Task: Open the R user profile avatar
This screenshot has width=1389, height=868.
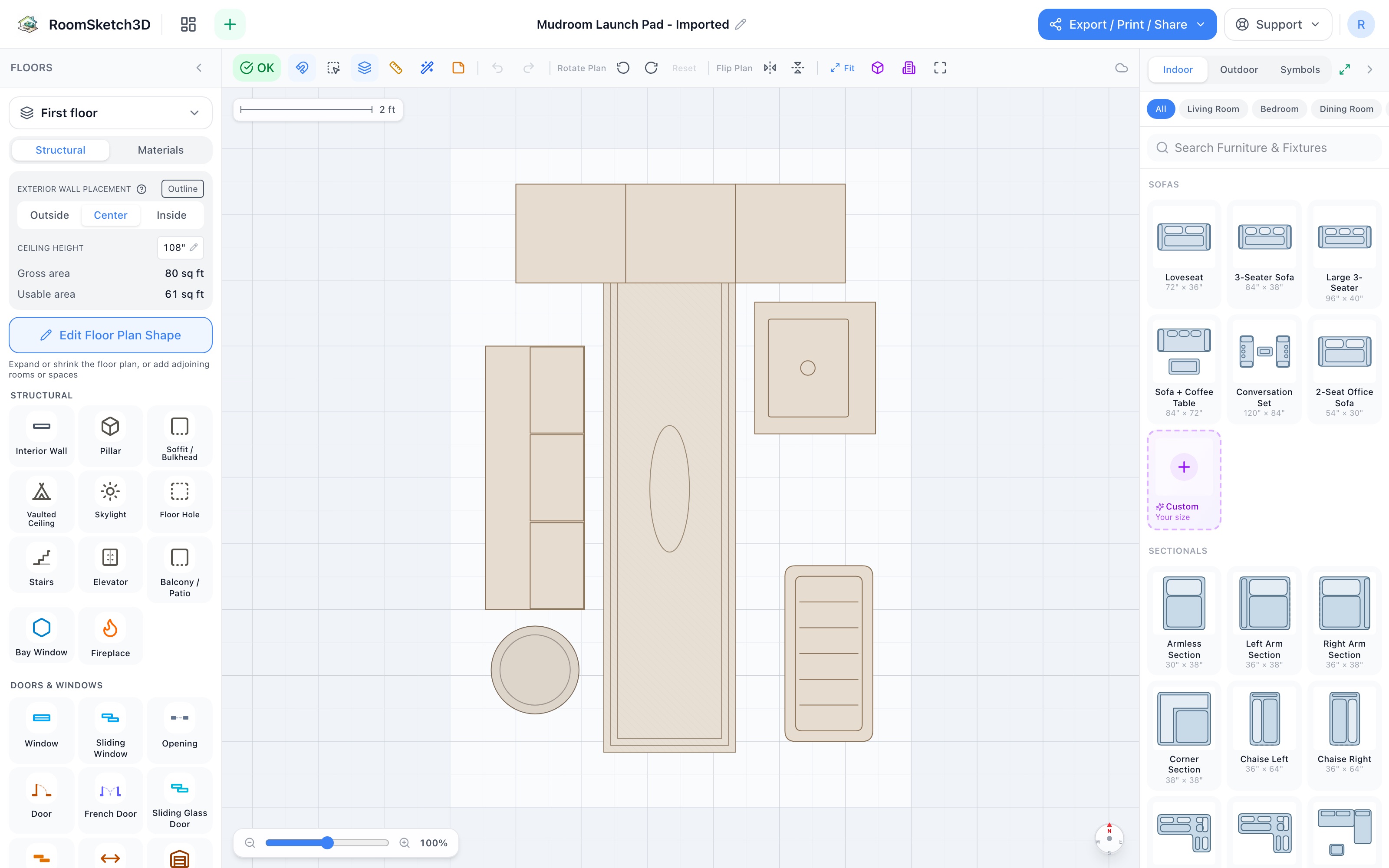Action: 1360,24
